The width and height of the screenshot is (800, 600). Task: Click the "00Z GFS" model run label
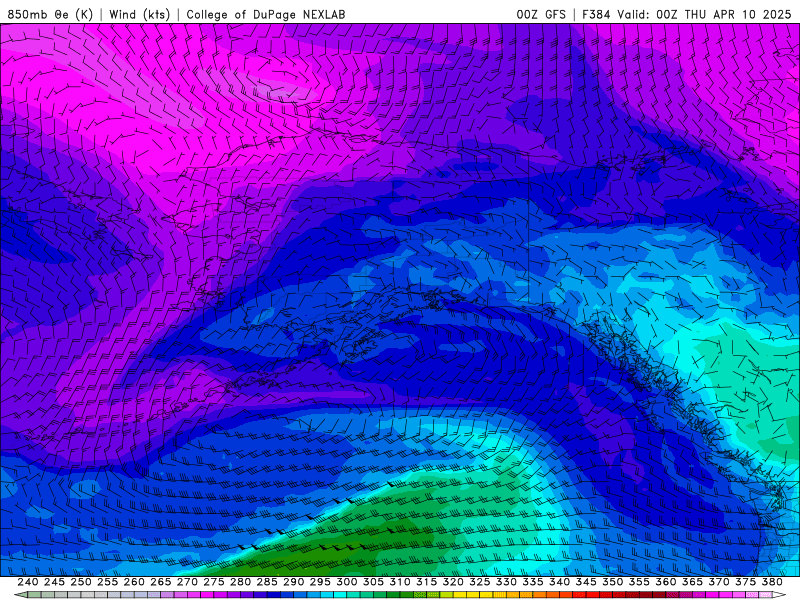(x=541, y=14)
